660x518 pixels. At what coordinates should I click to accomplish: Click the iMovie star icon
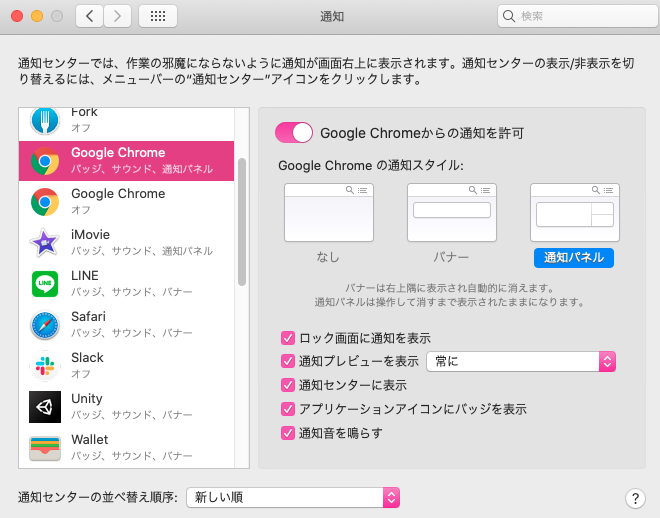click(45, 243)
